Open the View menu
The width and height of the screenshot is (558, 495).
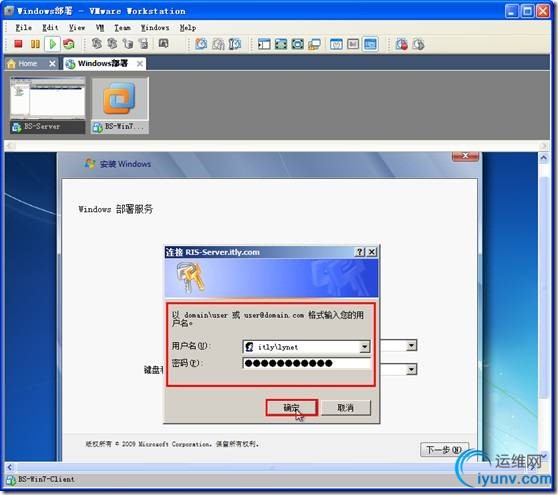77,27
